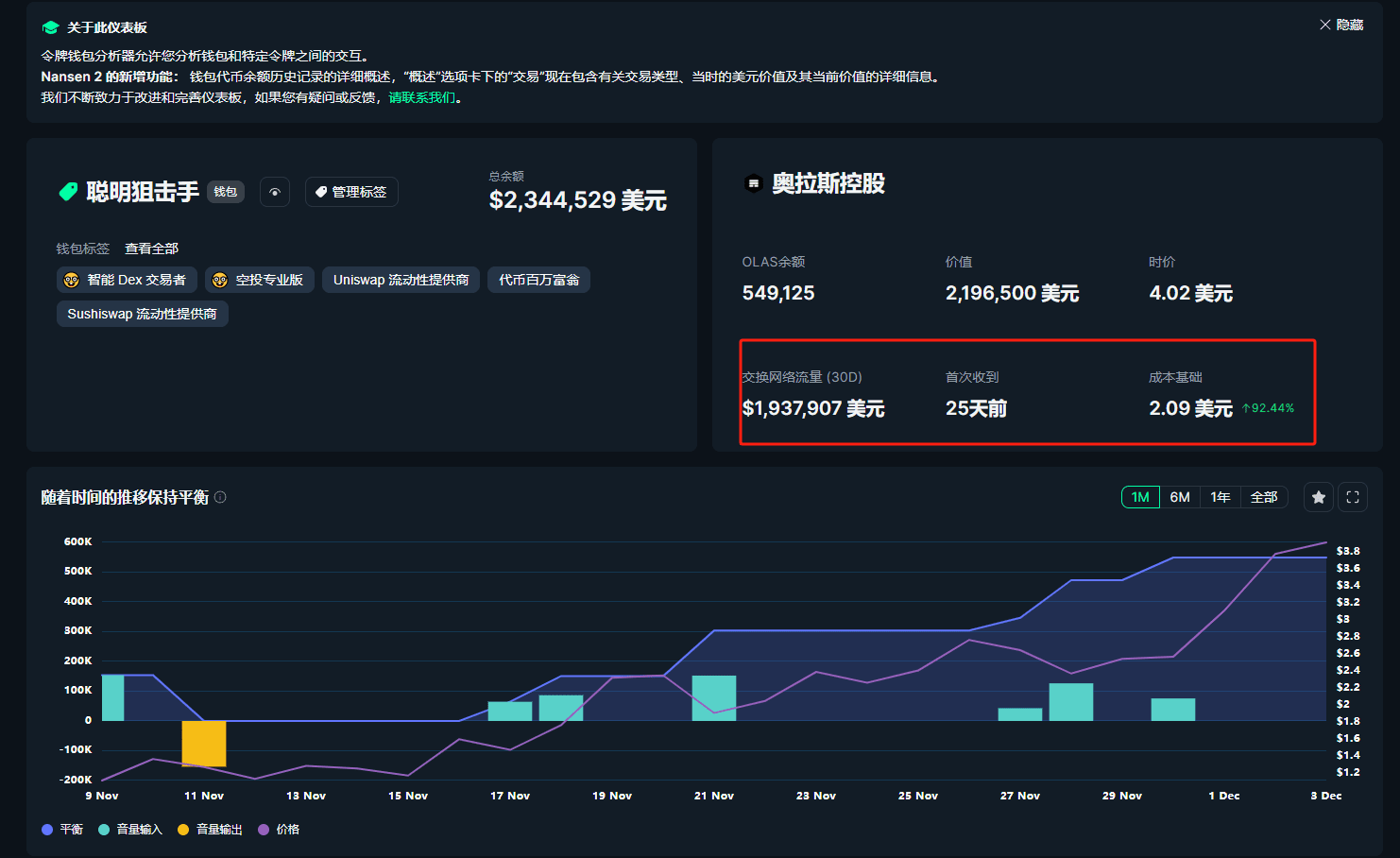
Task: Switch chart range to 1年
Action: click(1221, 497)
